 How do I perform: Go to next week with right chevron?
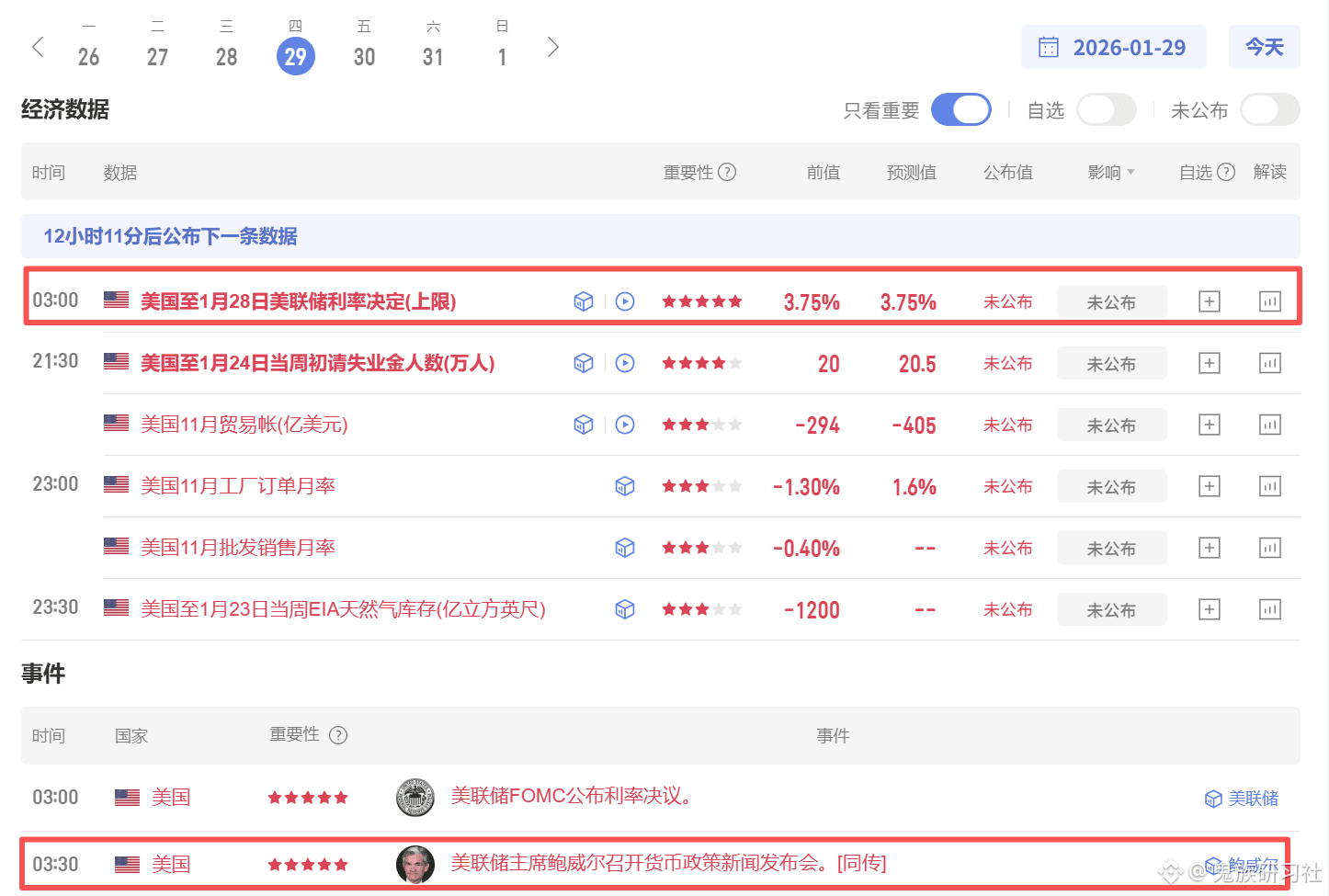(x=552, y=47)
